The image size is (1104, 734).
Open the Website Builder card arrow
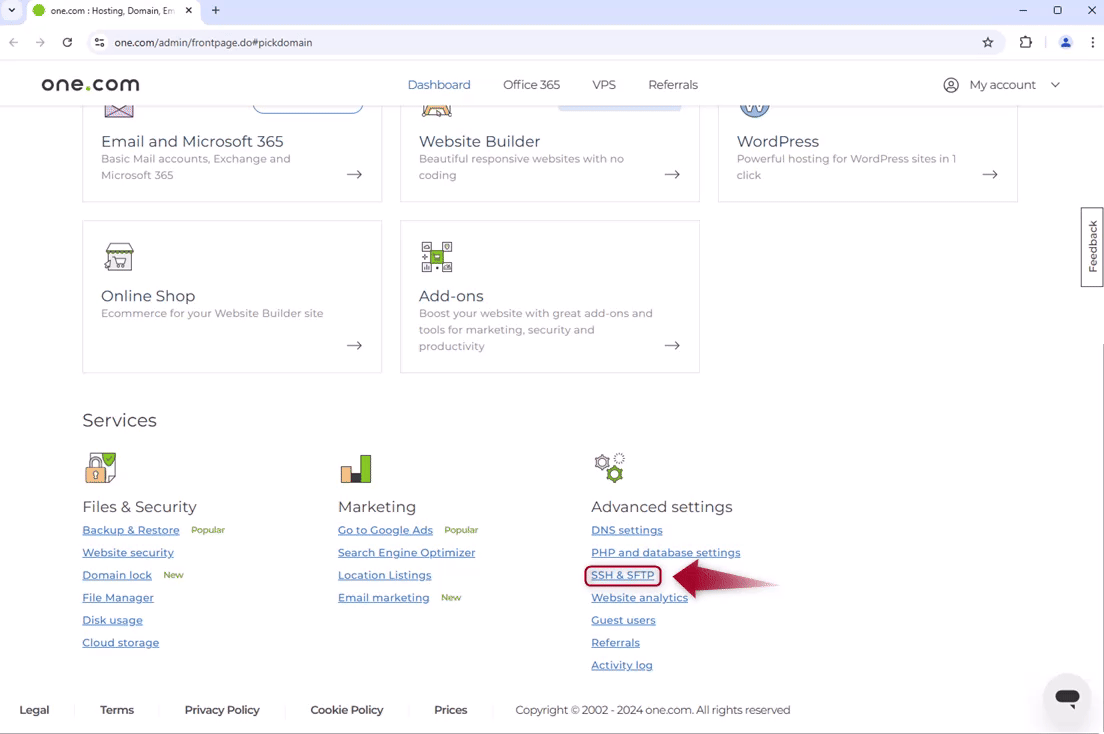672,174
